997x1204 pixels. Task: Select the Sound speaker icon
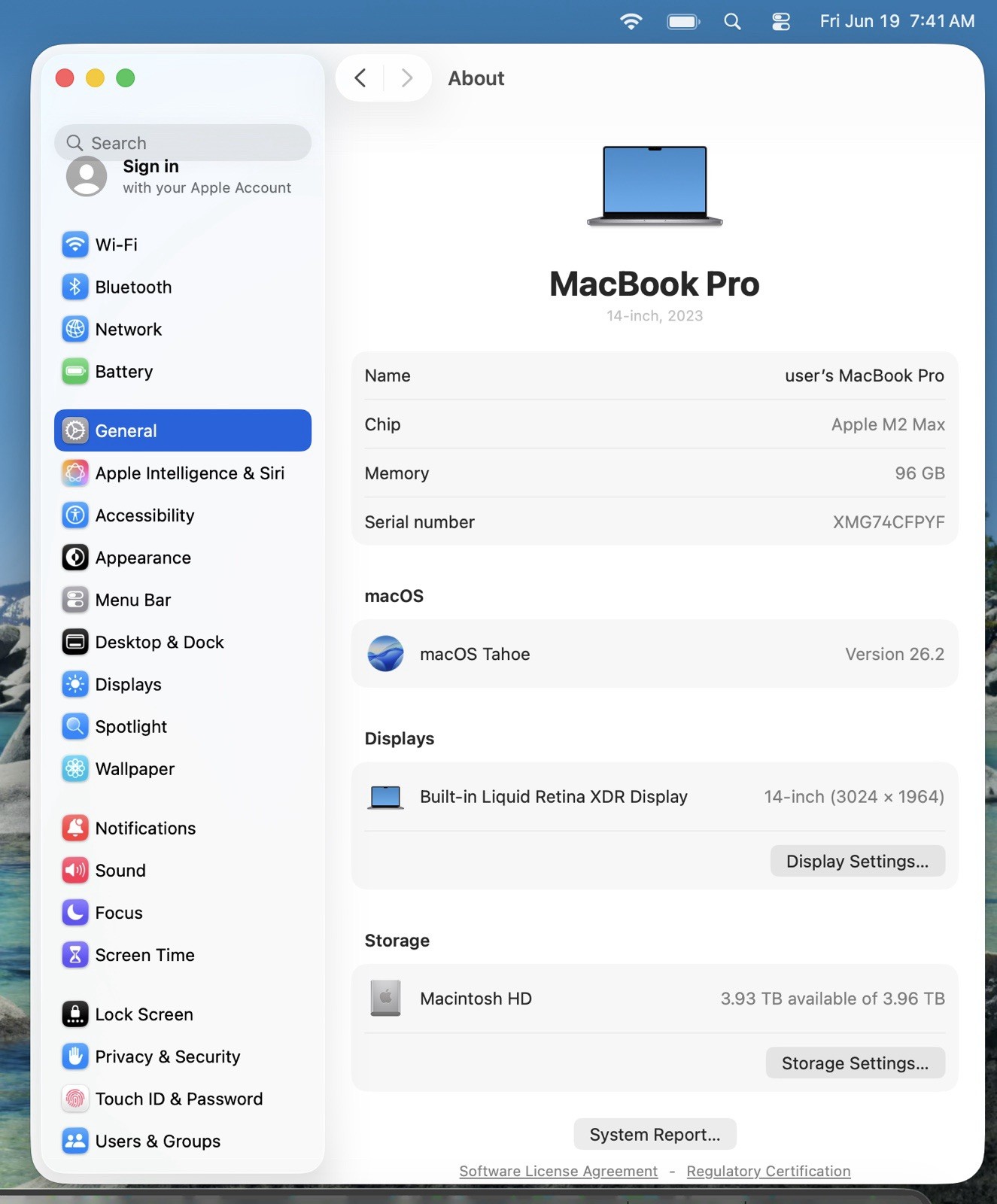[74, 870]
